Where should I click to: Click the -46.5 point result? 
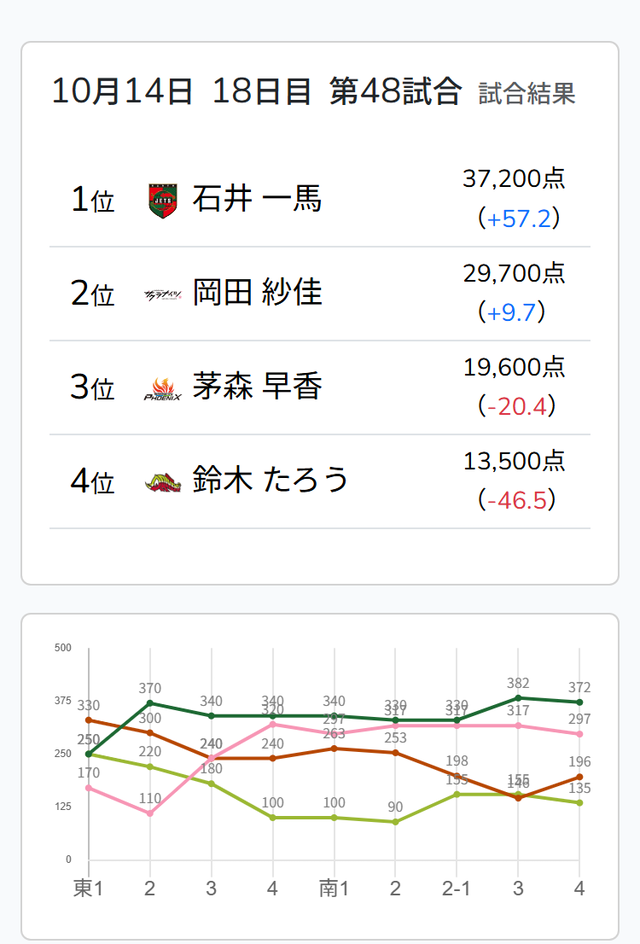pos(517,500)
